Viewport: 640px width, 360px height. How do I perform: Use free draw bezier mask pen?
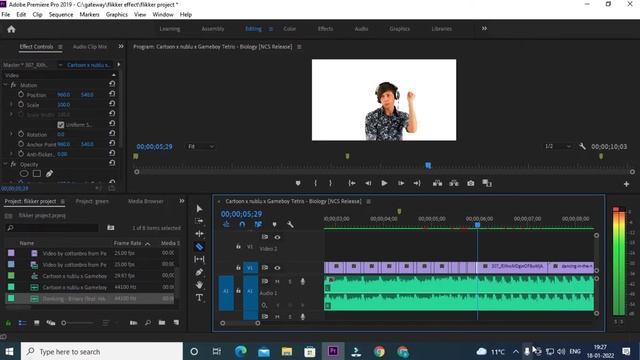pos(49,173)
